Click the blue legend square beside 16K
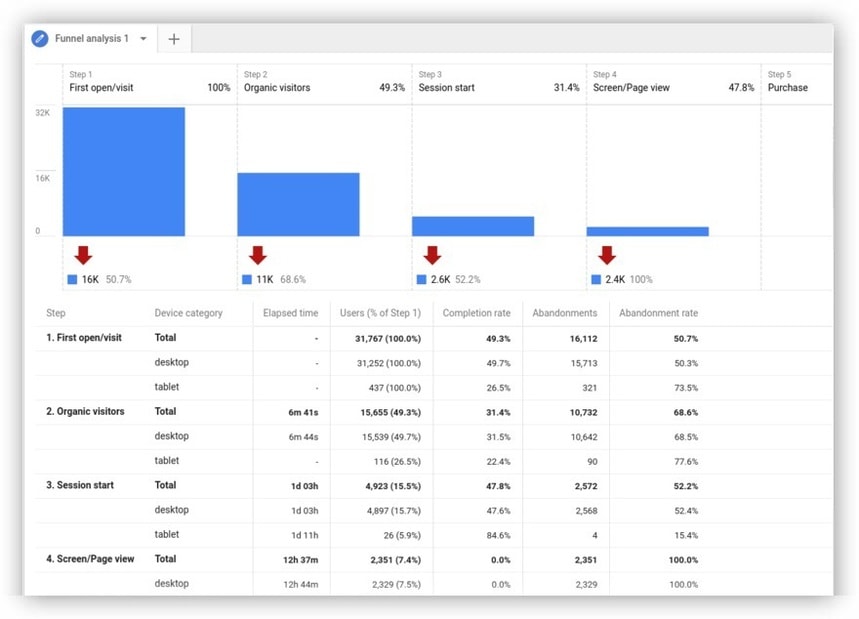Viewport: 859px width, 619px height. click(x=70, y=279)
